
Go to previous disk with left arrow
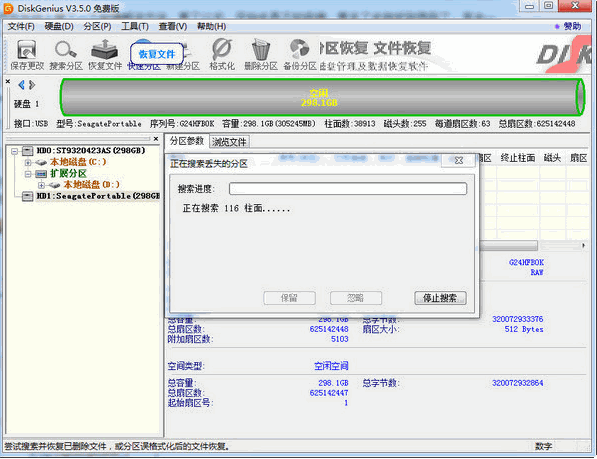tap(21, 85)
